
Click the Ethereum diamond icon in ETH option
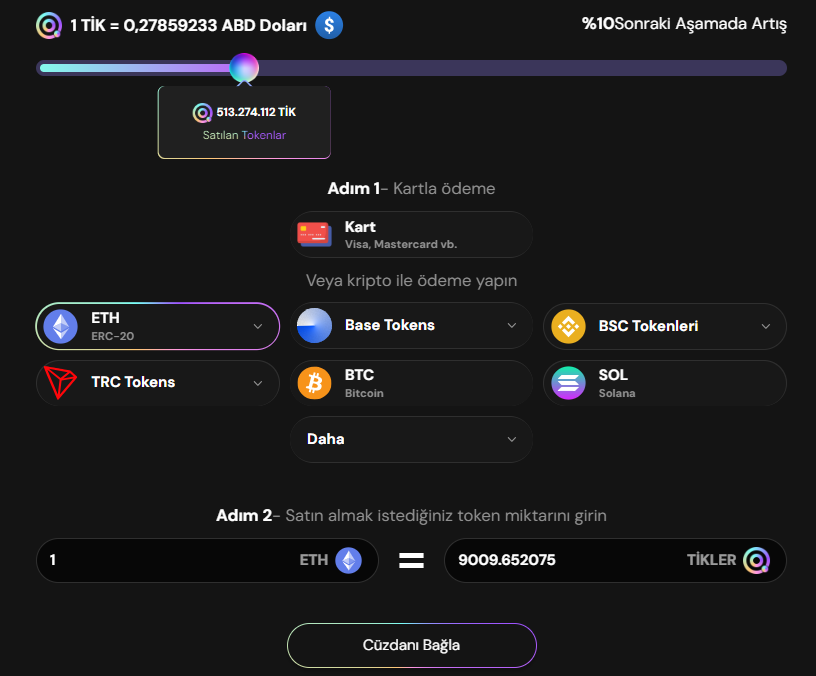[x=60, y=326]
